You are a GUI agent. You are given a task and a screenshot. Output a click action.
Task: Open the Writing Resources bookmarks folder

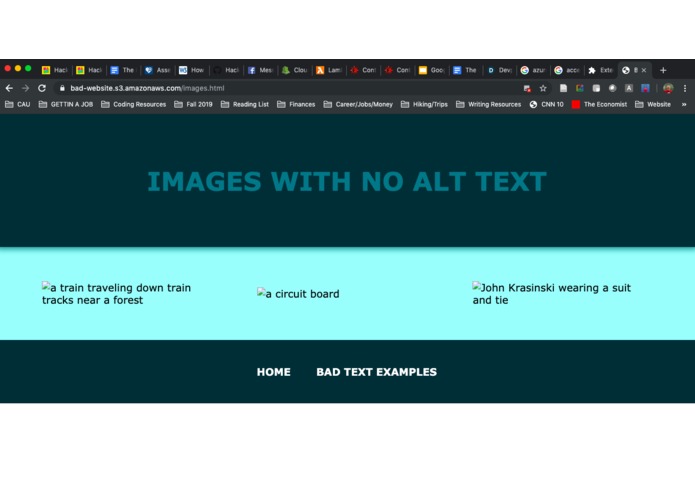(488, 105)
